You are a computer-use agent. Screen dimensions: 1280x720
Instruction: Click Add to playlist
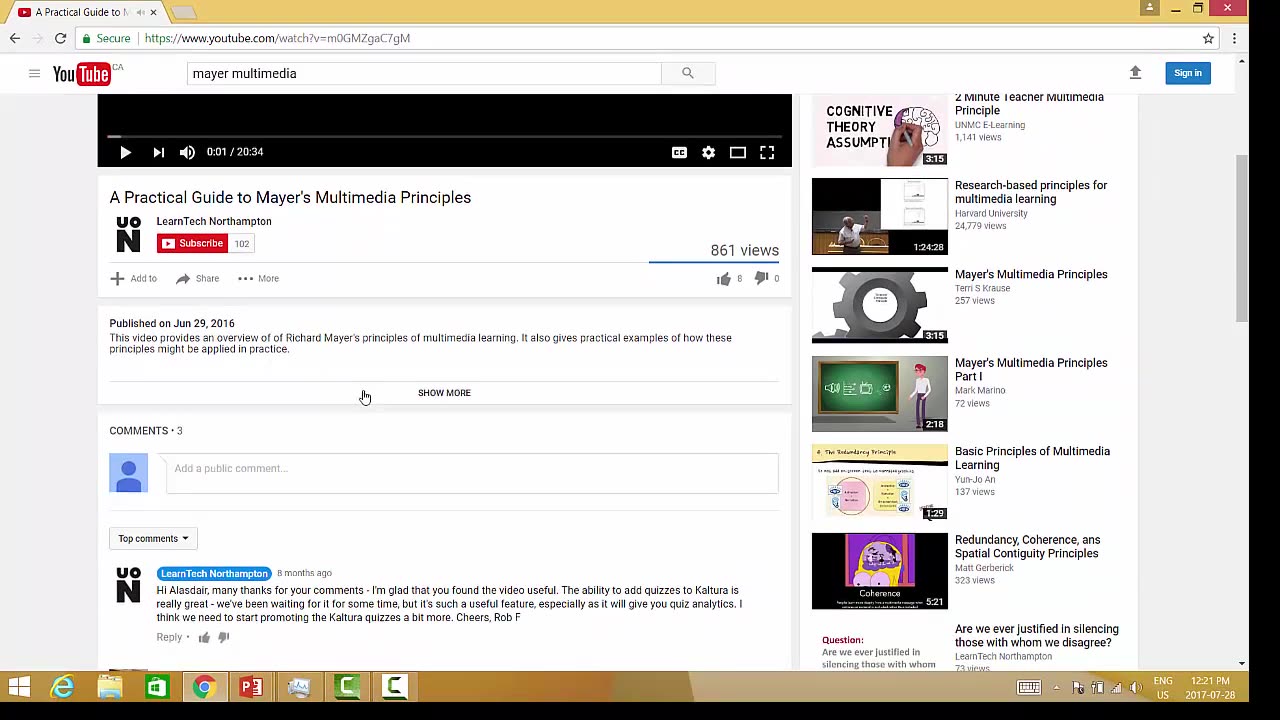coord(134,278)
